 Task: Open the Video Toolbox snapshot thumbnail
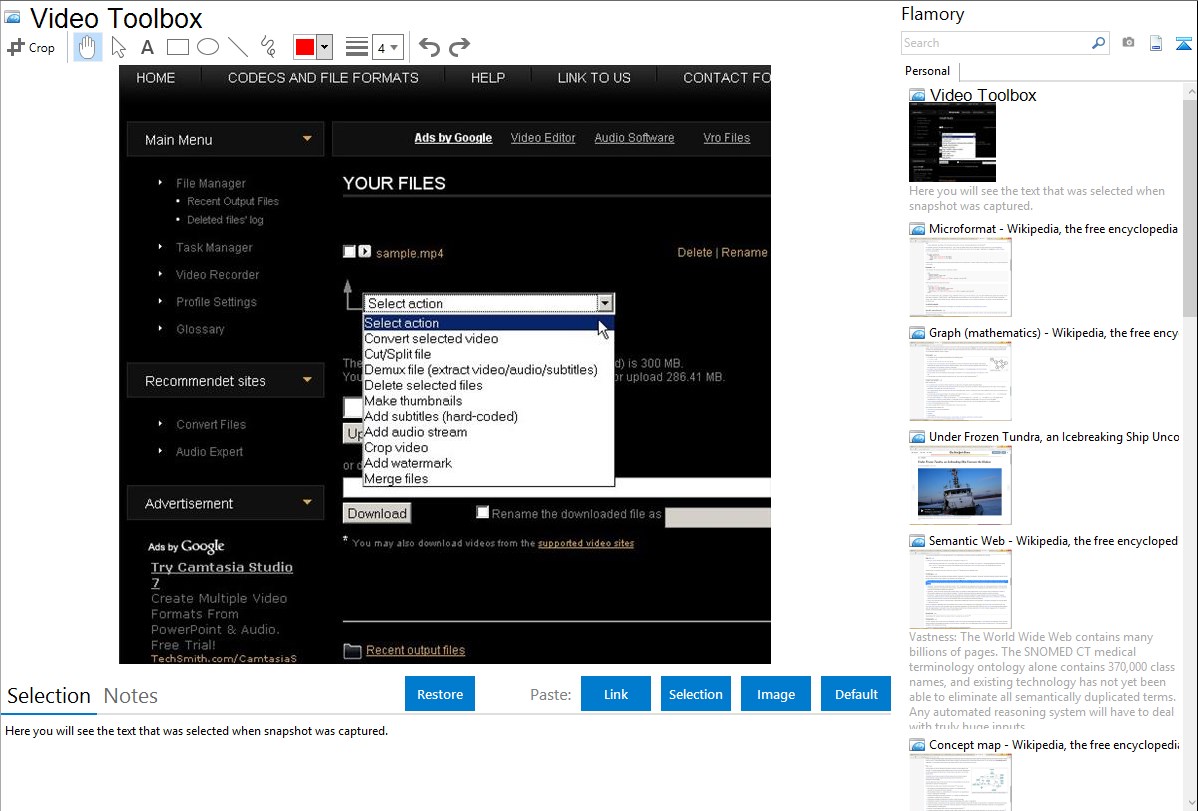(952, 142)
